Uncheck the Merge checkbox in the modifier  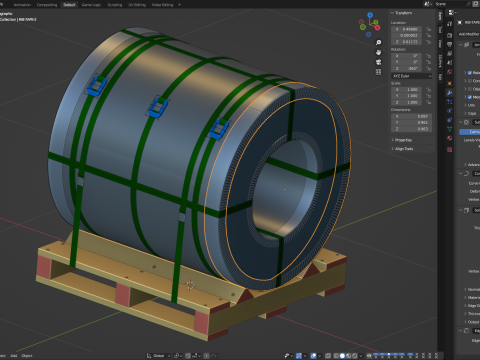[470, 97]
